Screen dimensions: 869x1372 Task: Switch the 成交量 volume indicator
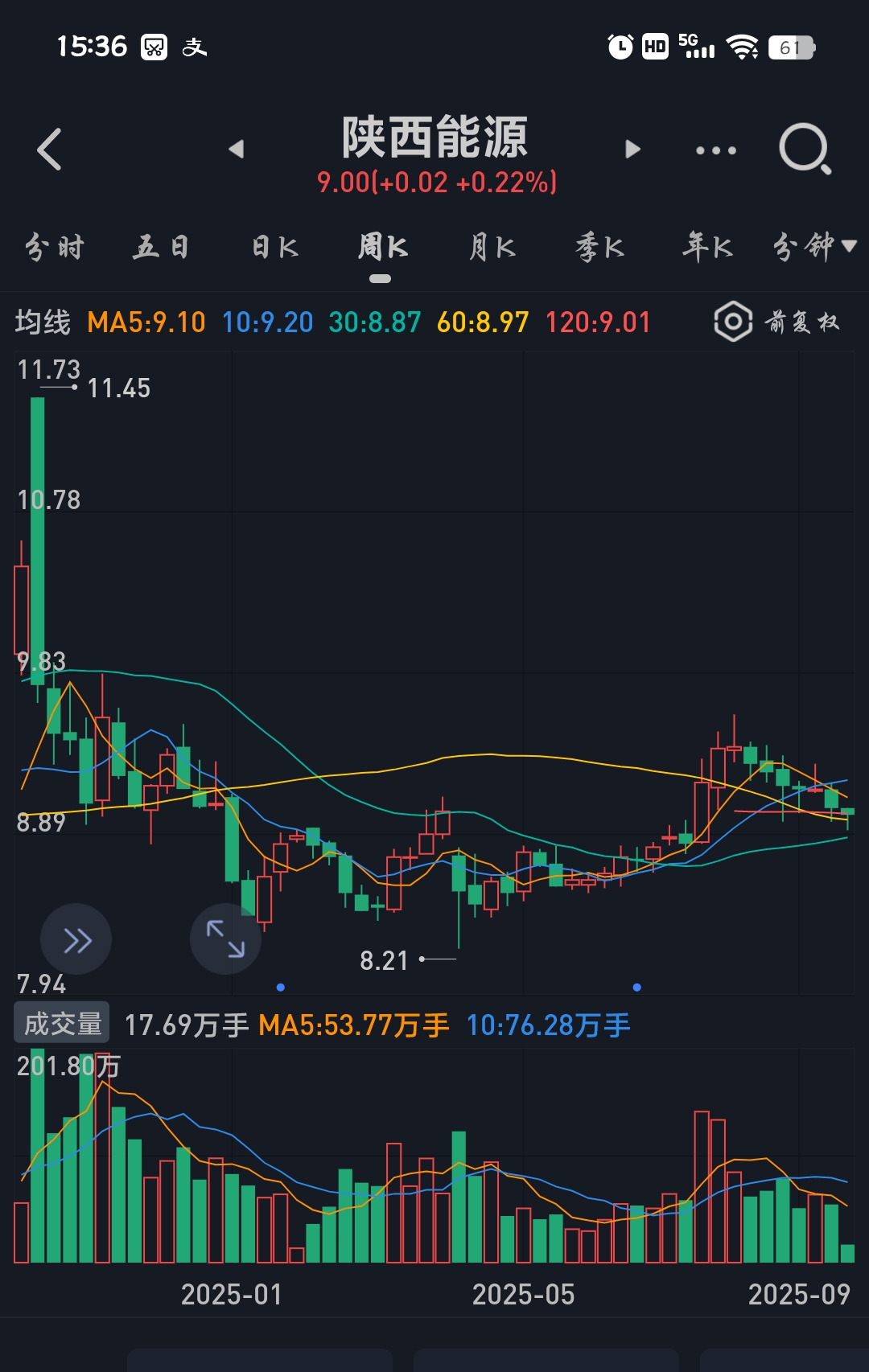pos(62,1024)
